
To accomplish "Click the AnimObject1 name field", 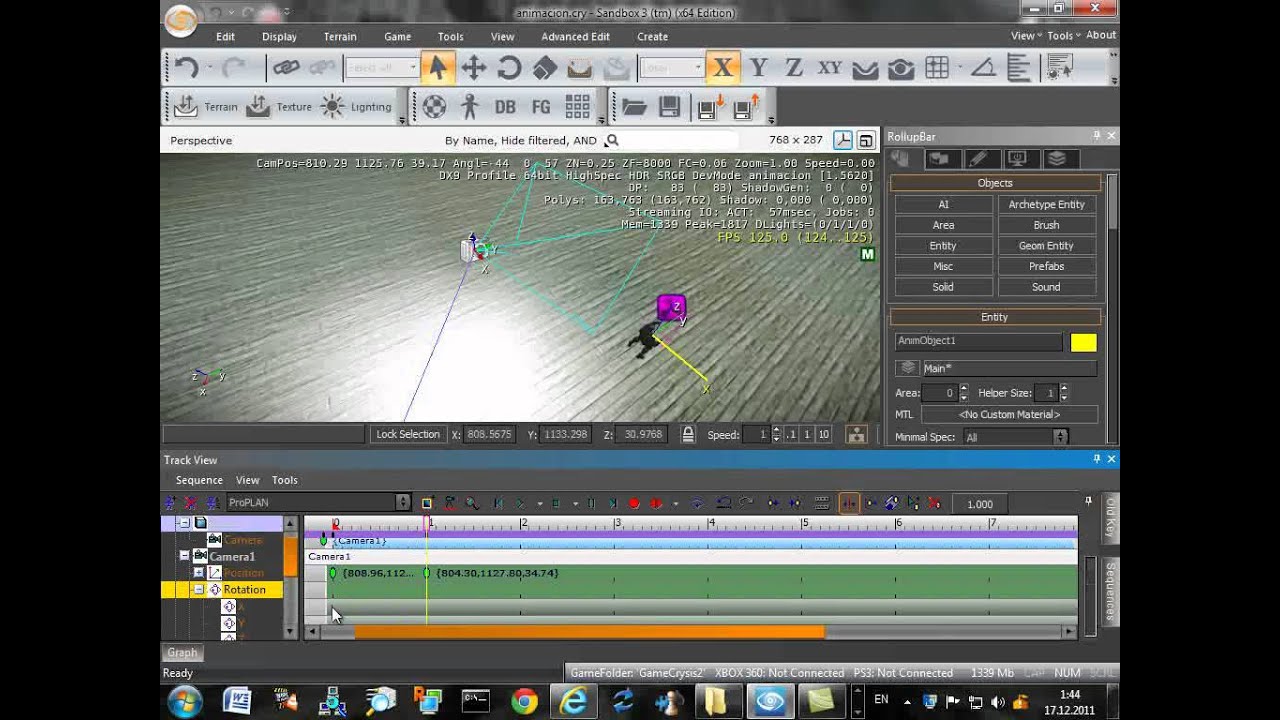I will [x=978, y=341].
